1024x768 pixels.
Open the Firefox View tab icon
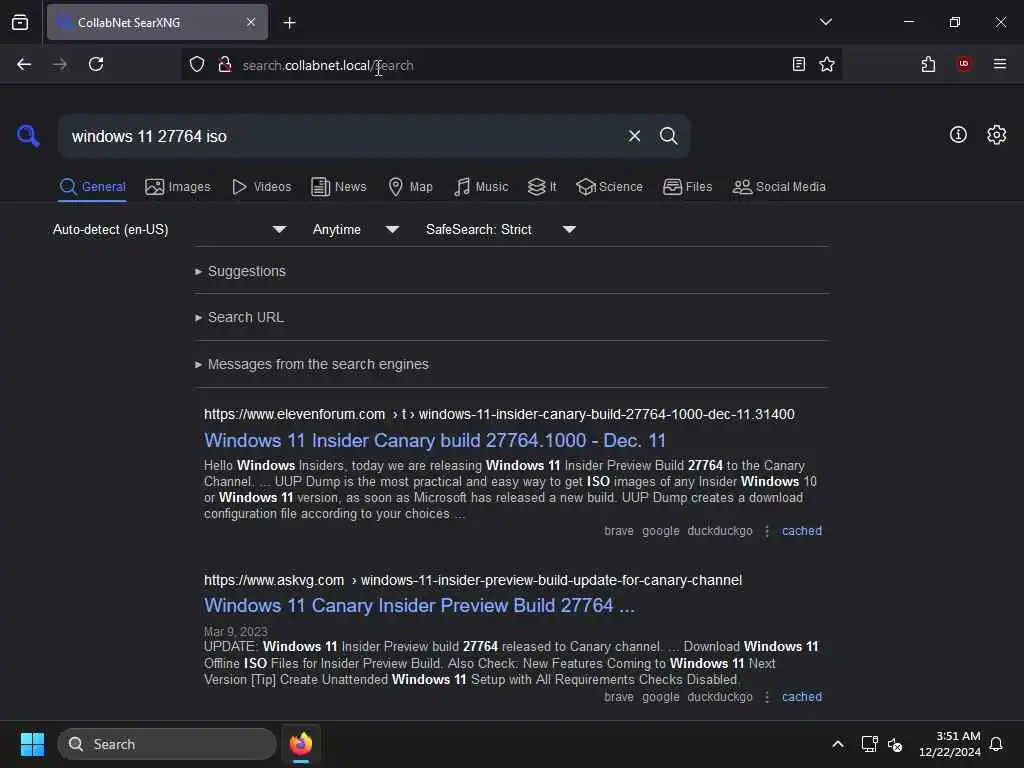[20, 22]
